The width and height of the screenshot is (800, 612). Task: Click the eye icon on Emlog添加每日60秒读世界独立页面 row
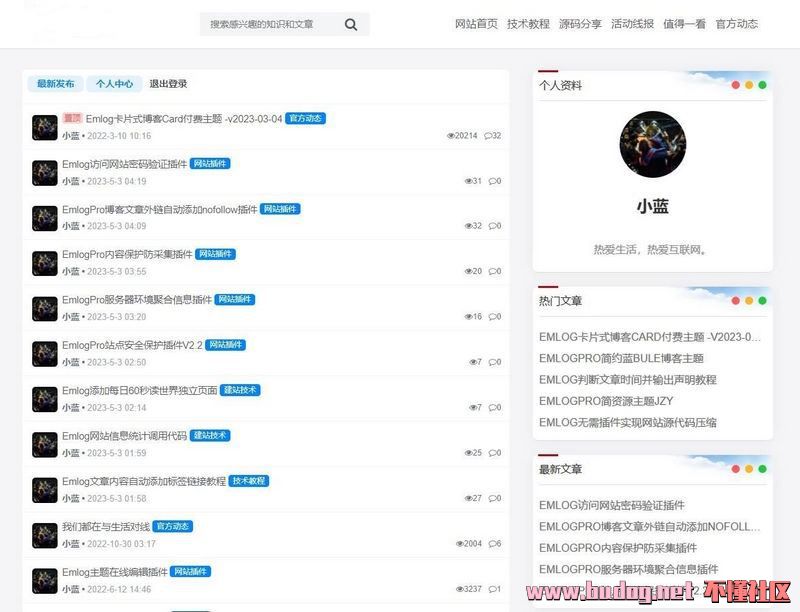[472, 407]
